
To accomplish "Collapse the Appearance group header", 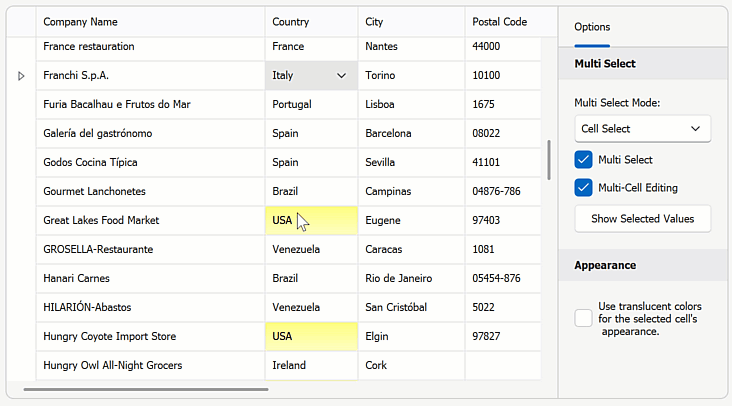I will (642, 265).
